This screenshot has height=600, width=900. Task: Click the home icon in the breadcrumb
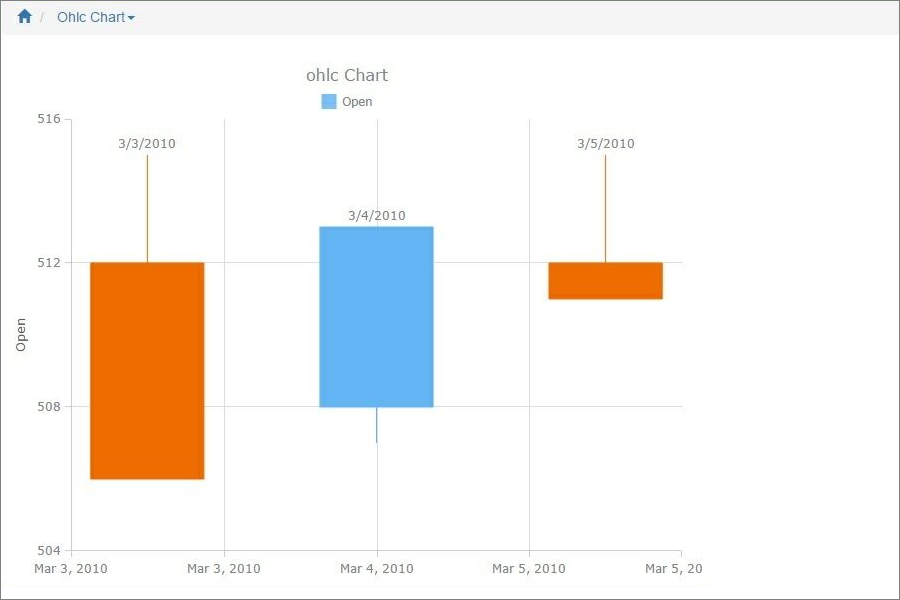point(24,16)
